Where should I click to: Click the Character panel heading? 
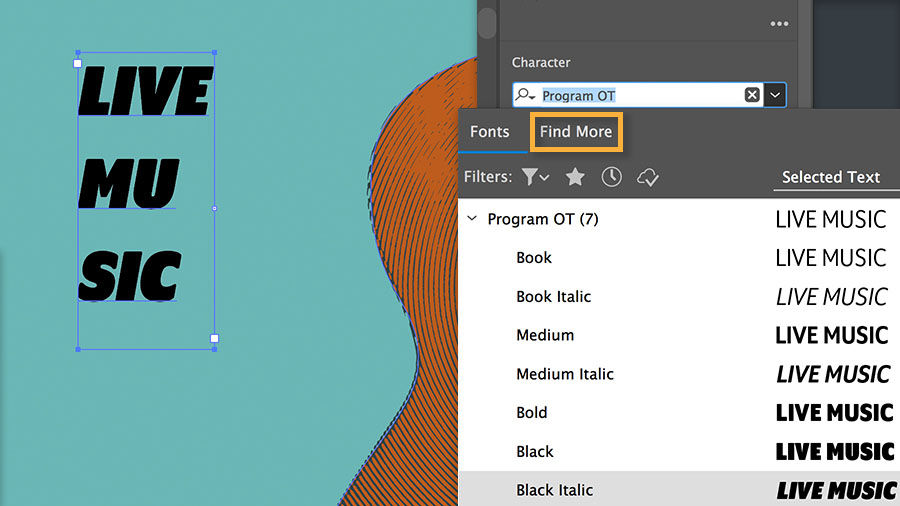[x=541, y=63]
